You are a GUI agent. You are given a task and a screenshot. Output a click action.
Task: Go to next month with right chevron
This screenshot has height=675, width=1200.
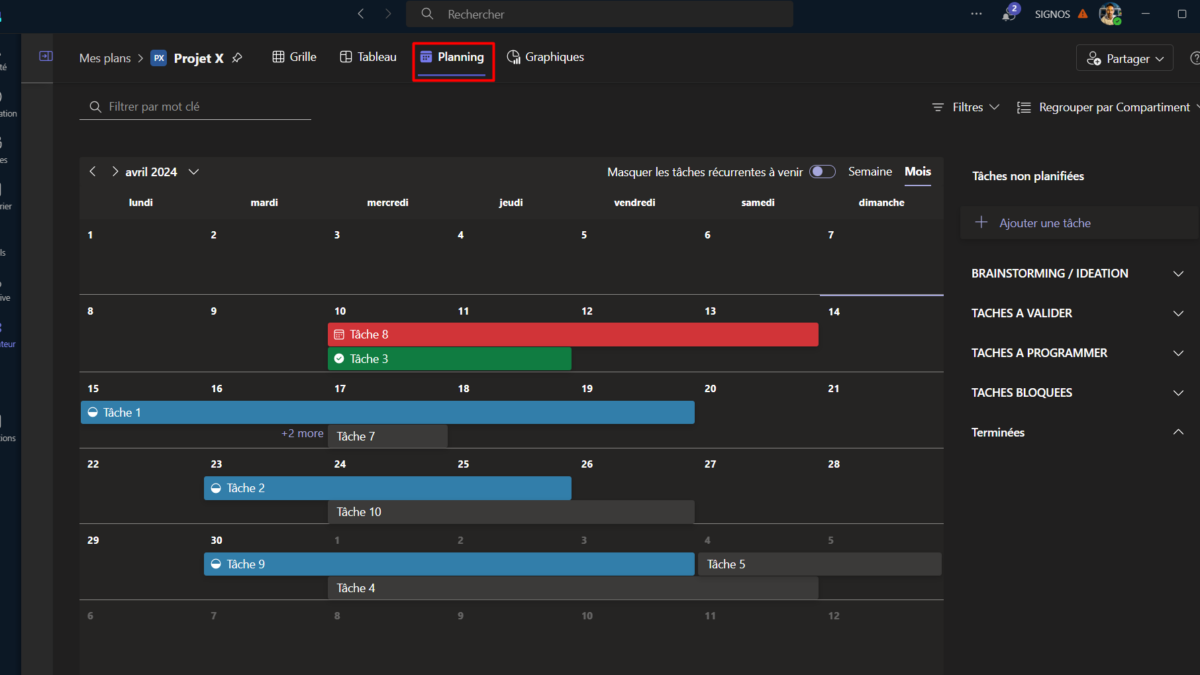(x=115, y=172)
